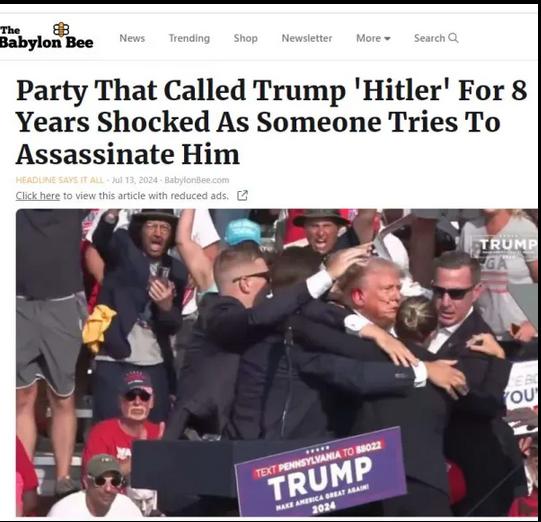Follow the BabylonBee.com byline link
This screenshot has width=541, height=522.
coord(197,180)
